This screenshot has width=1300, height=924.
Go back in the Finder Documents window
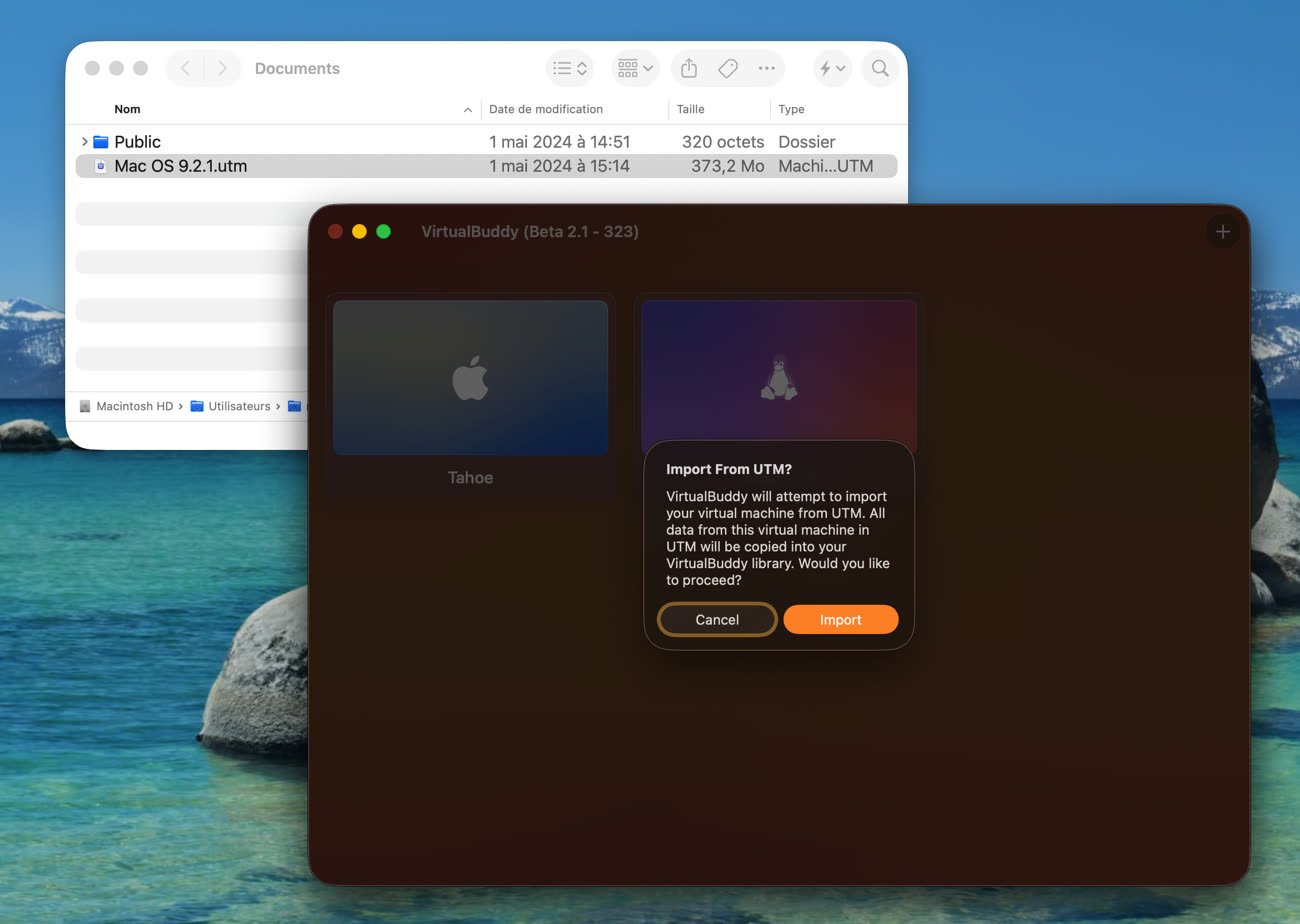pyautogui.click(x=185, y=68)
